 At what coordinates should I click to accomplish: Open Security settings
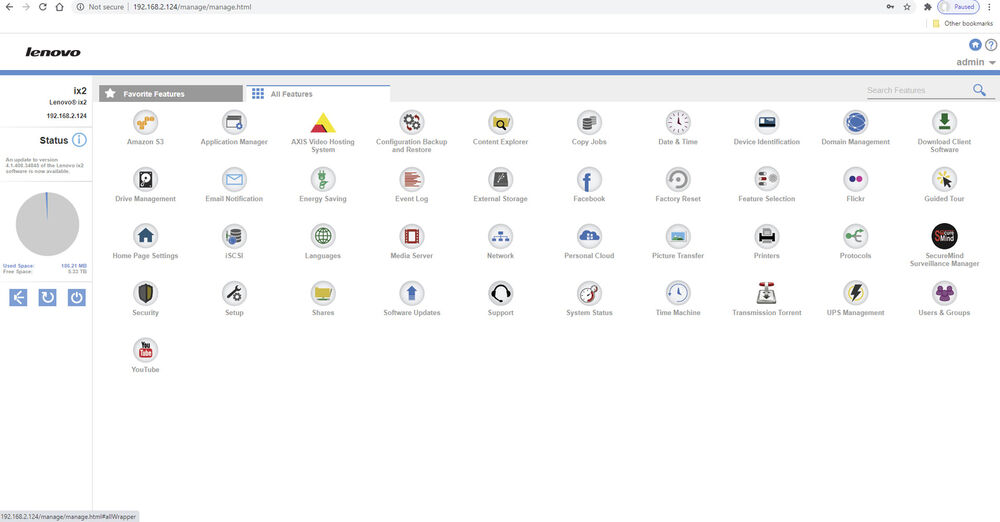(x=145, y=294)
